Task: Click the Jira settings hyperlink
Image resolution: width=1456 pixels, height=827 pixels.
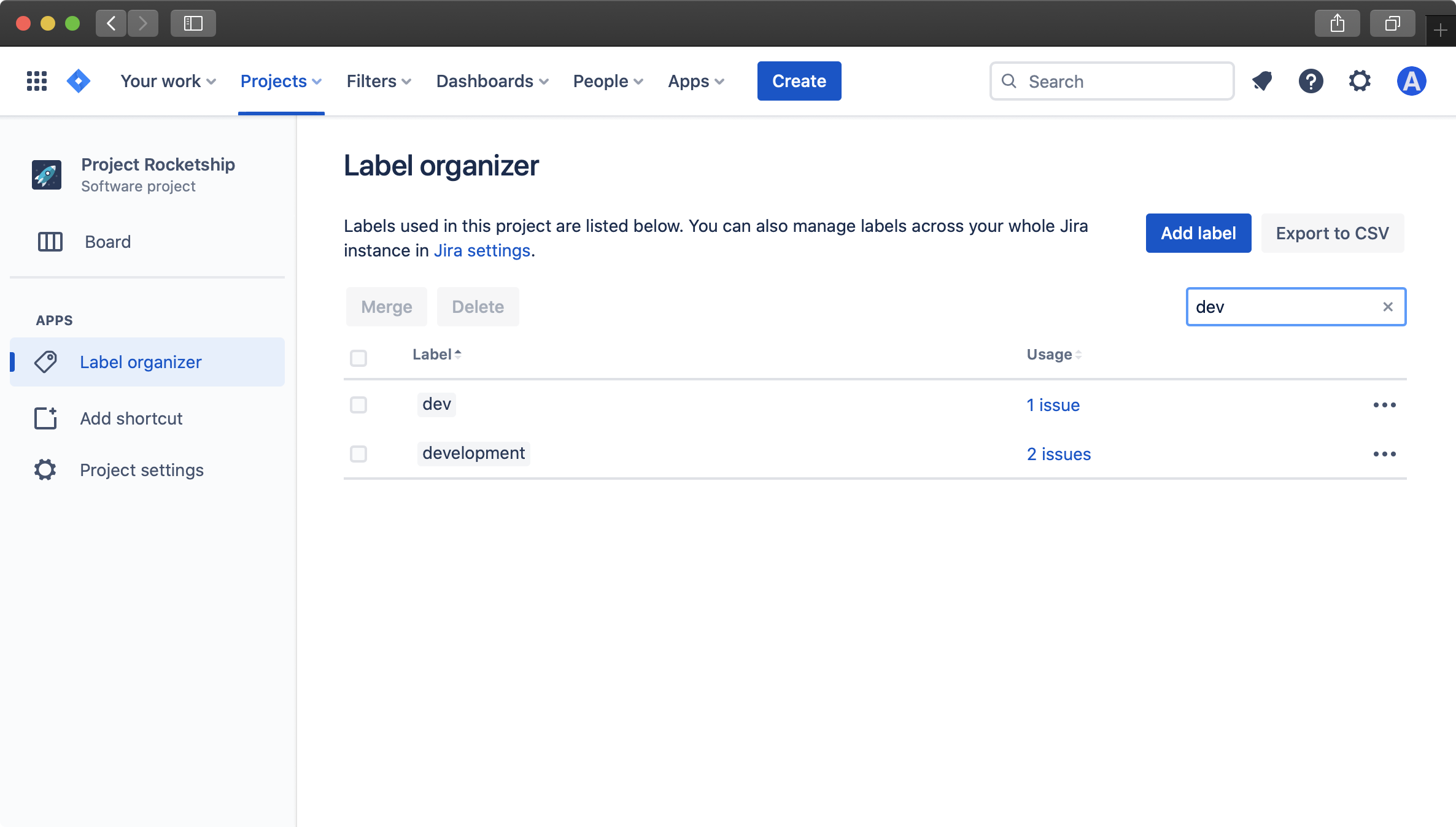Action: (481, 250)
